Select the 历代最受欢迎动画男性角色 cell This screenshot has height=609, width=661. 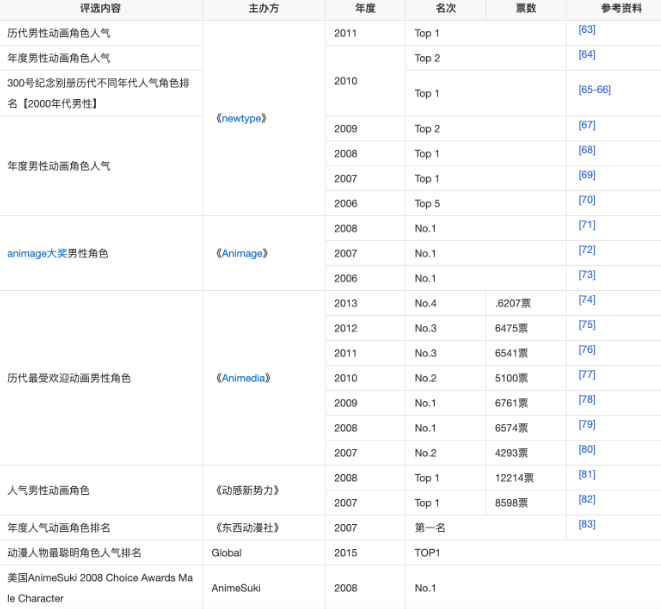pos(101,378)
